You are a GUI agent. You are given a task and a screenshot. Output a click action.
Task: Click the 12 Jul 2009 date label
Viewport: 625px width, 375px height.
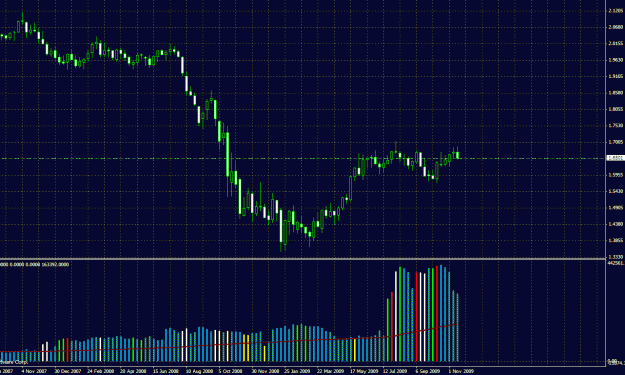pos(395,371)
